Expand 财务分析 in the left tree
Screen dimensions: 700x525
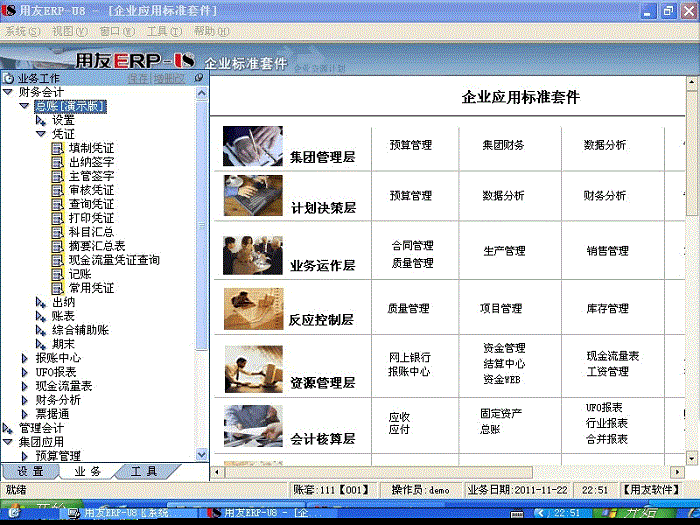(x=25, y=400)
